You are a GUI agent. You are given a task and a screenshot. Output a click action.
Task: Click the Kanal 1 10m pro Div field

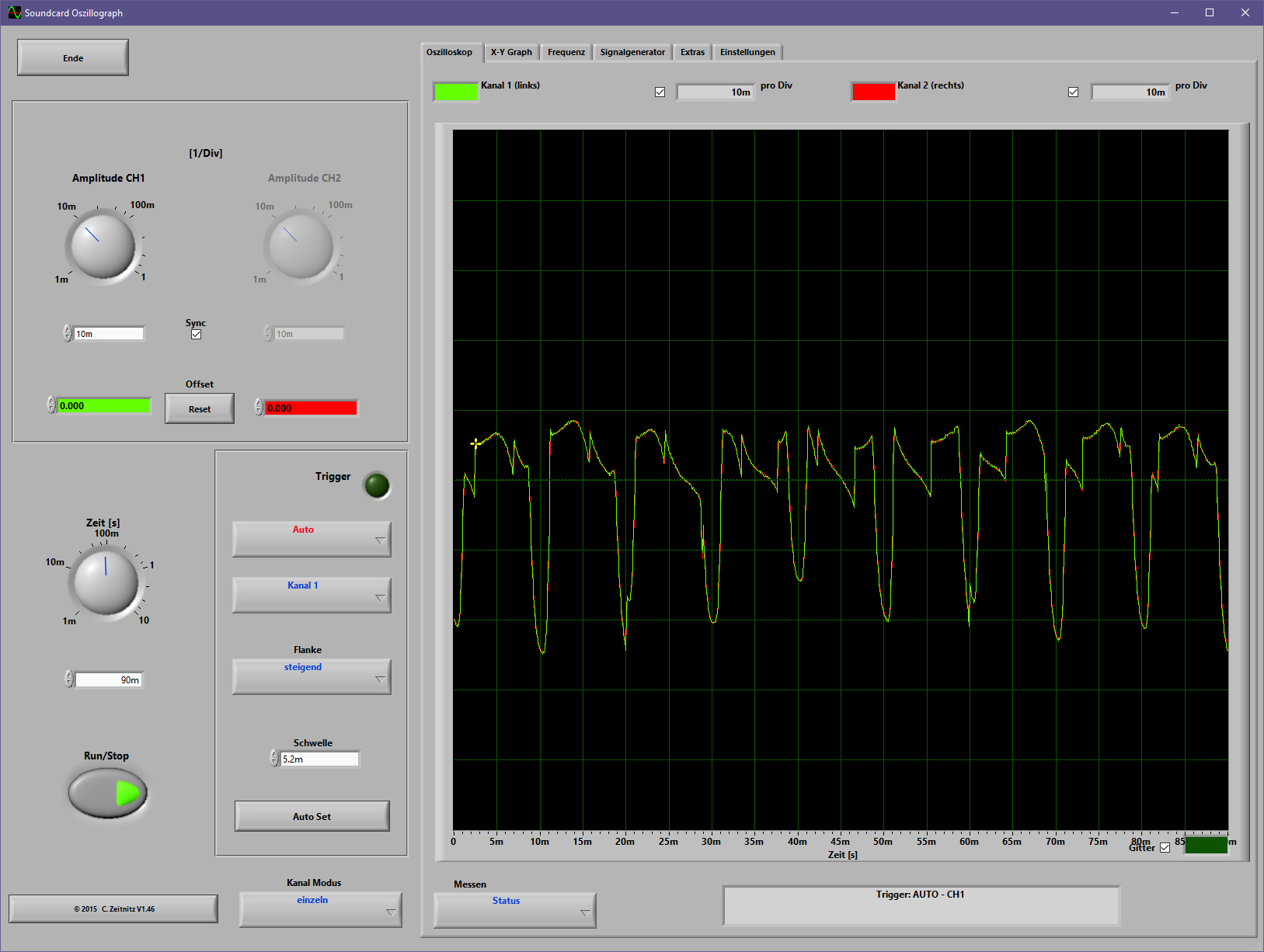click(716, 92)
